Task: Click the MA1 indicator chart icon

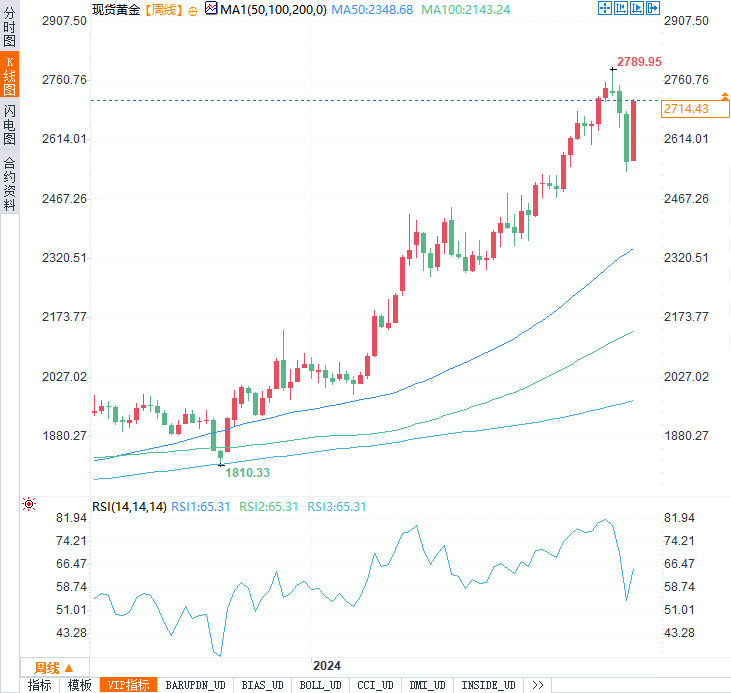Action: pyautogui.click(x=210, y=9)
